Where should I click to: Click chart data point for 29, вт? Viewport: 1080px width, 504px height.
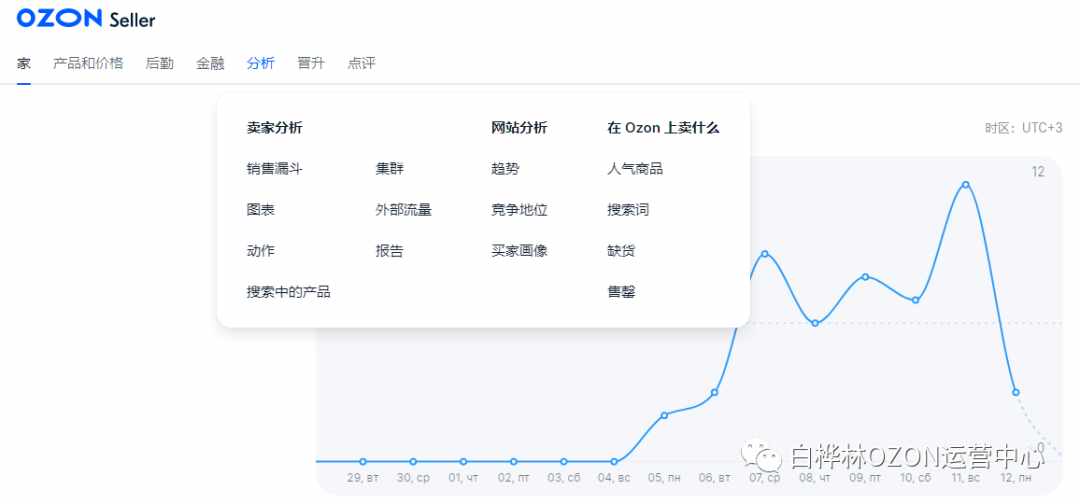pos(363,461)
